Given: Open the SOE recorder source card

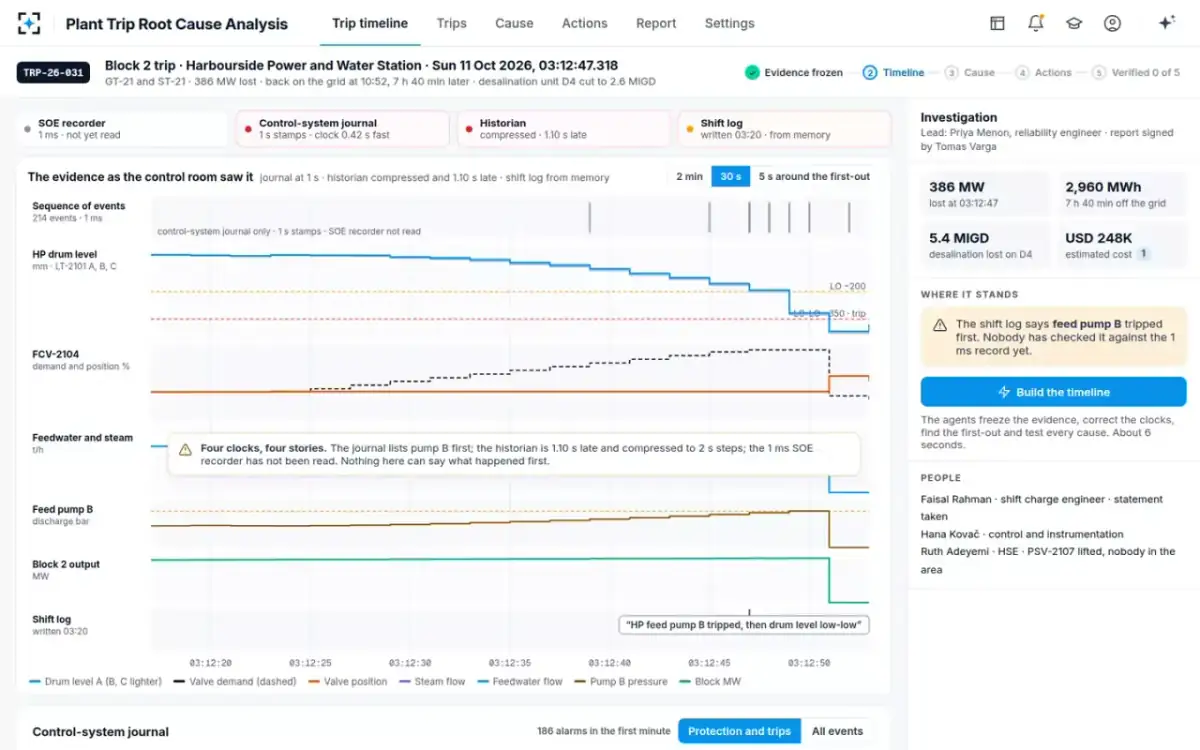Looking at the screenshot, I should [124, 129].
